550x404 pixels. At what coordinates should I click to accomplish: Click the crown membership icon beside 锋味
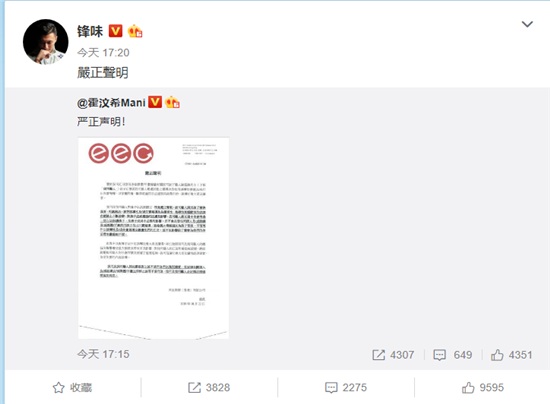[135, 31]
